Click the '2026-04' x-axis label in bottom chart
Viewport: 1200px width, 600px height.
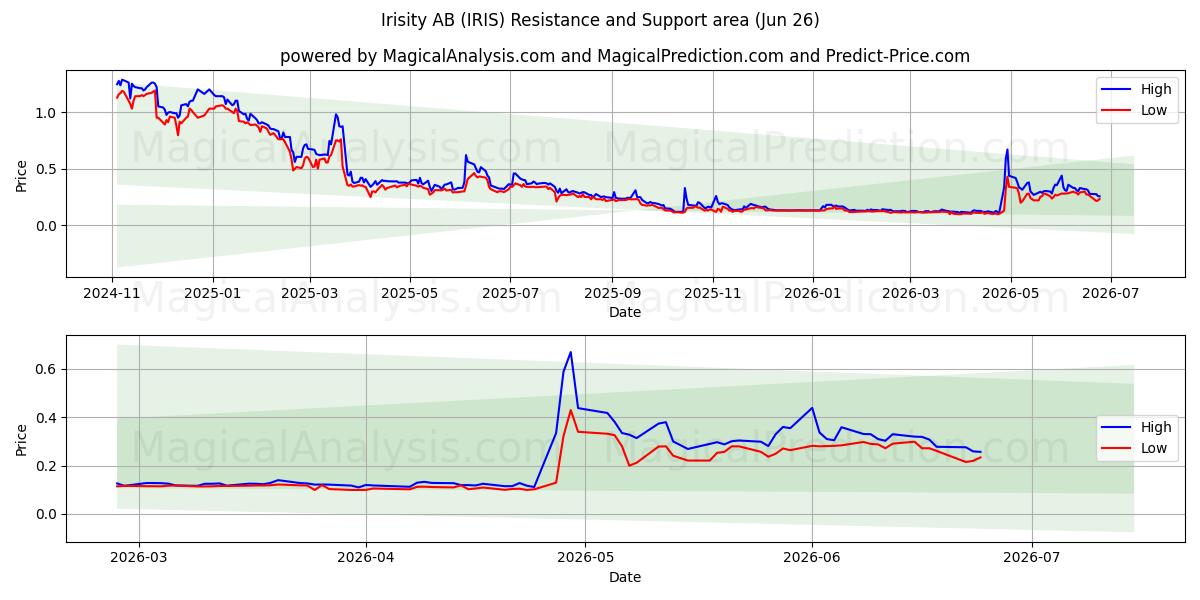[x=366, y=560]
